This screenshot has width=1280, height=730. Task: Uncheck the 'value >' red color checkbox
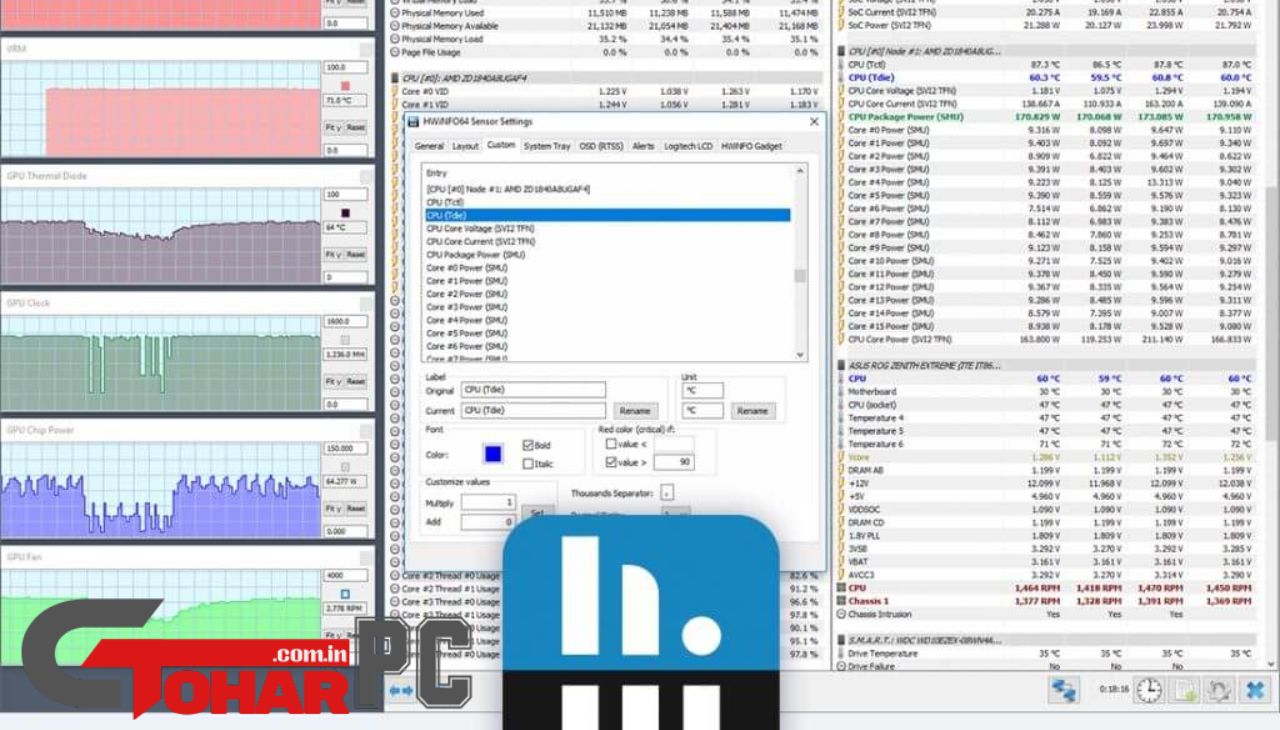pos(611,462)
